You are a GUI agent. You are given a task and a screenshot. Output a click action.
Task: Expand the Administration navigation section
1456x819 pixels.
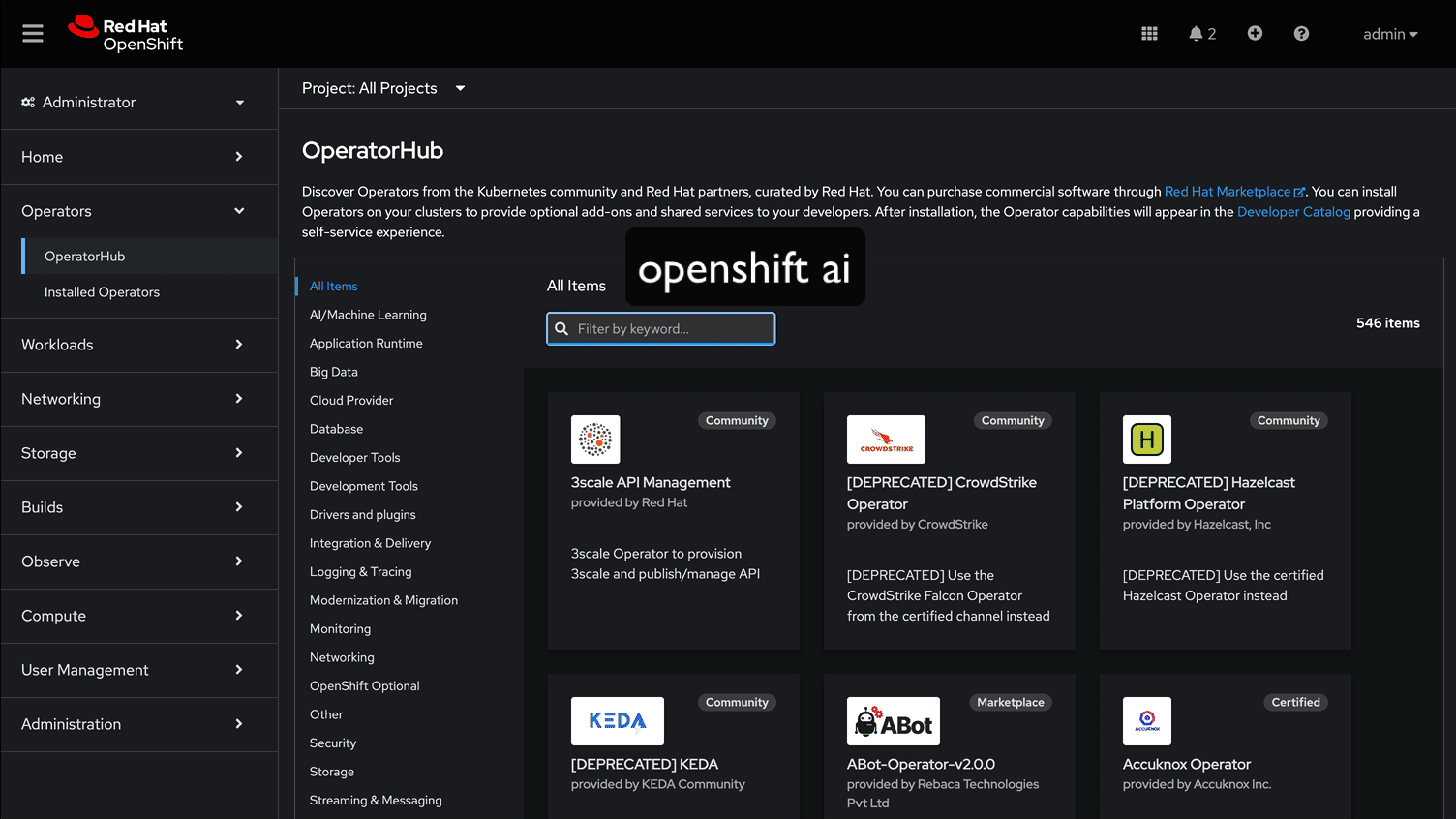coord(139,724)
